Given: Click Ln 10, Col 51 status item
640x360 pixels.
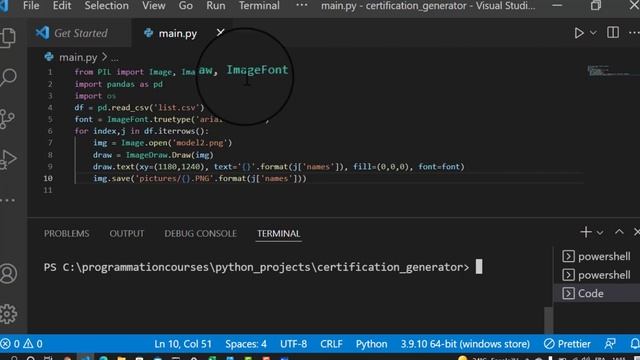Looking at the screenshot, I should coord(183,344).
